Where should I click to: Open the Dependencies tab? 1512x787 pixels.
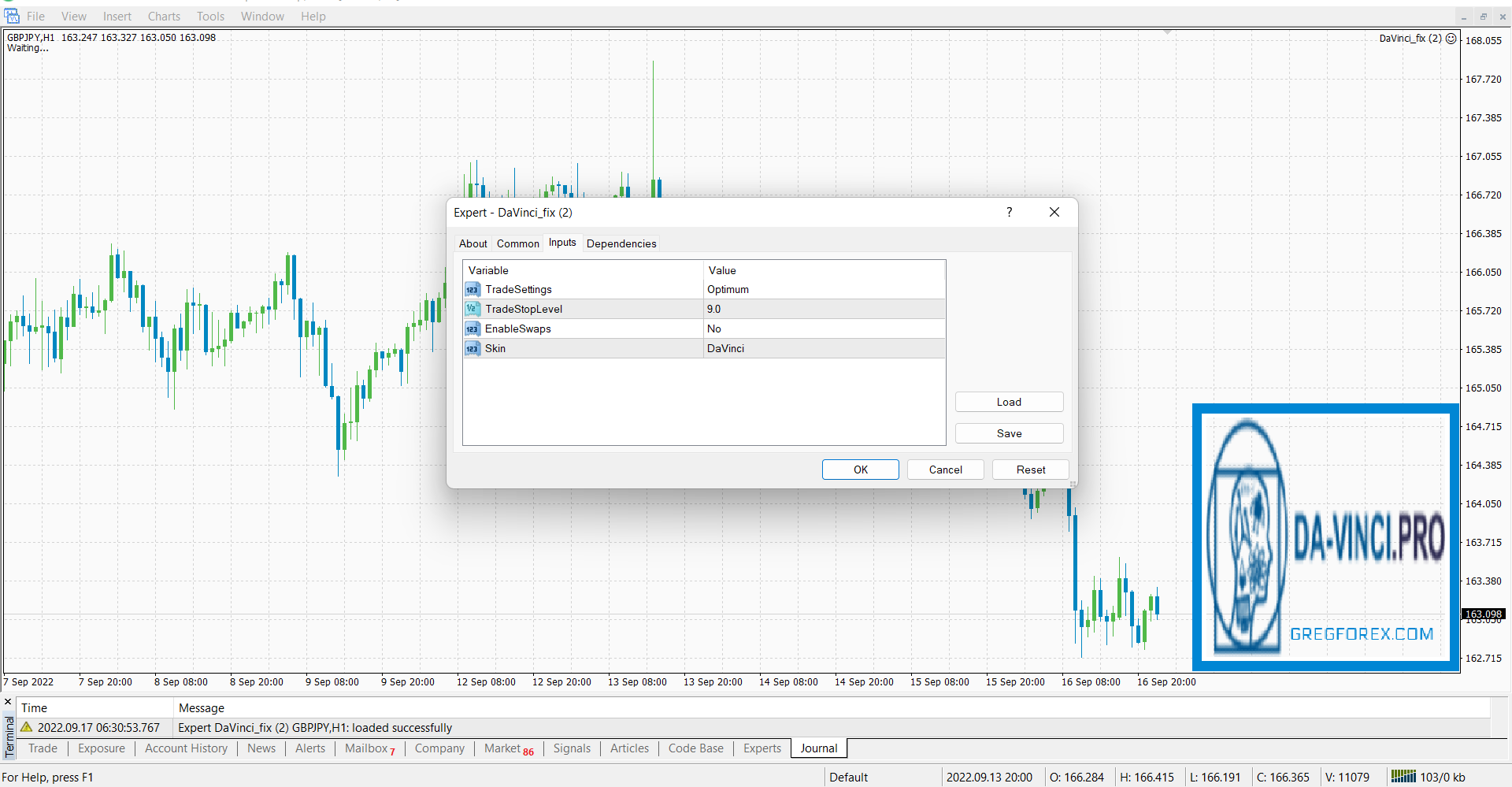(621, 243)
